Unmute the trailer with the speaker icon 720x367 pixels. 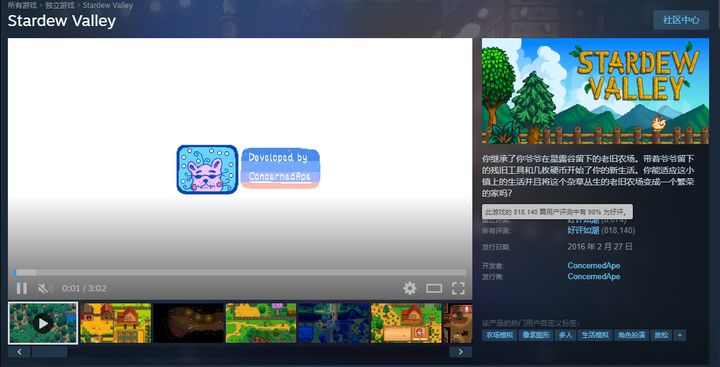pos(44,288)
